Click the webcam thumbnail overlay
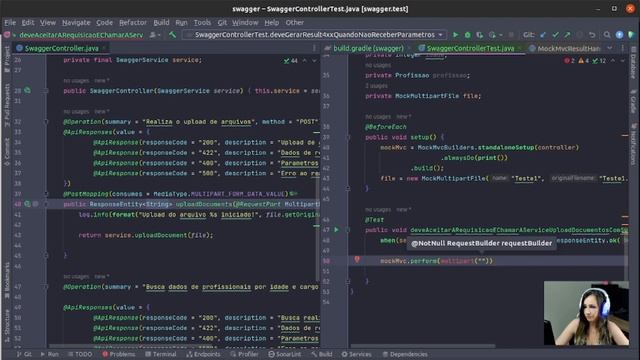 coord(586,313)
